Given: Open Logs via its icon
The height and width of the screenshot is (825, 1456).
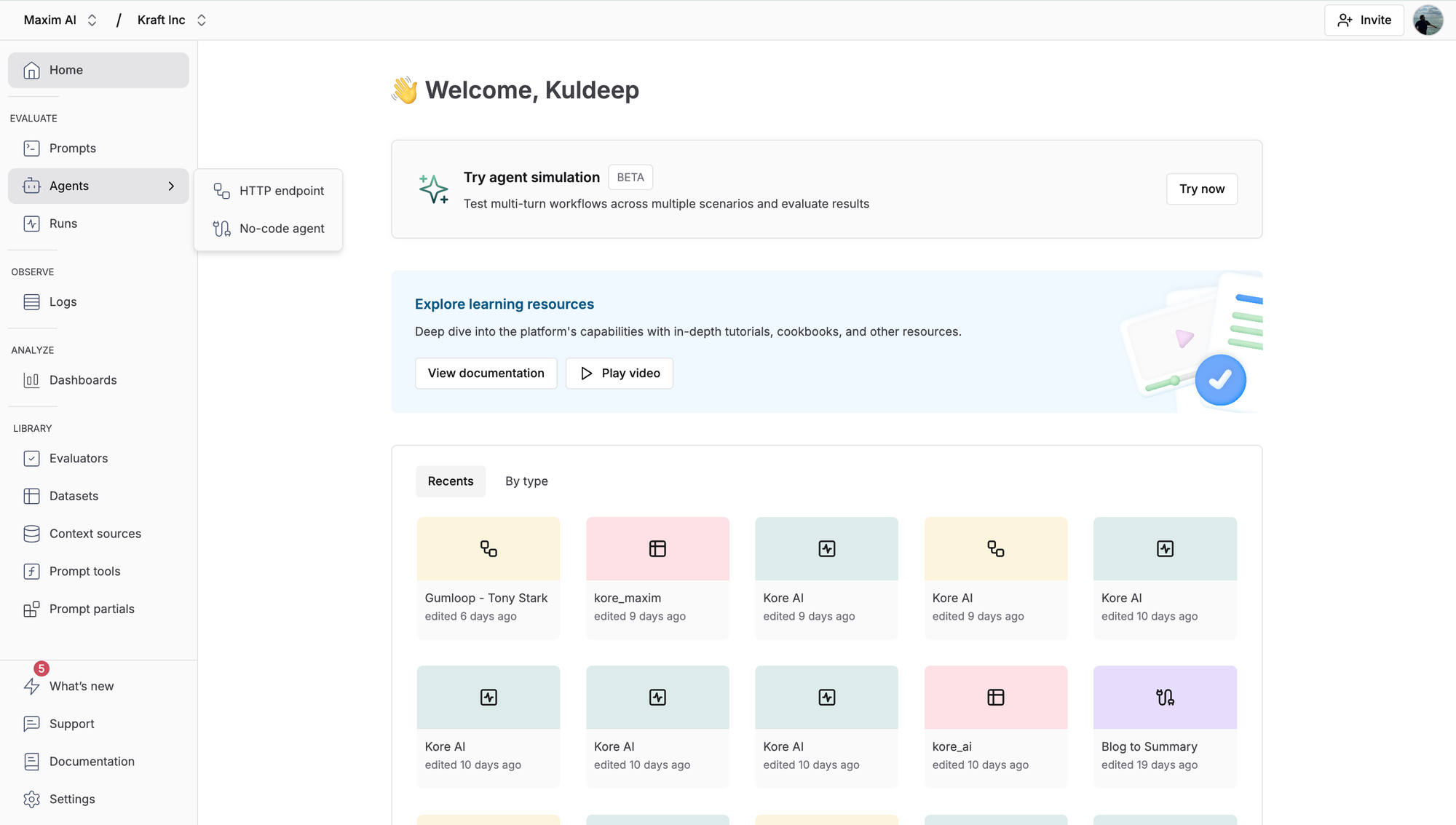Looking at the screenshot, I should 31,302.
